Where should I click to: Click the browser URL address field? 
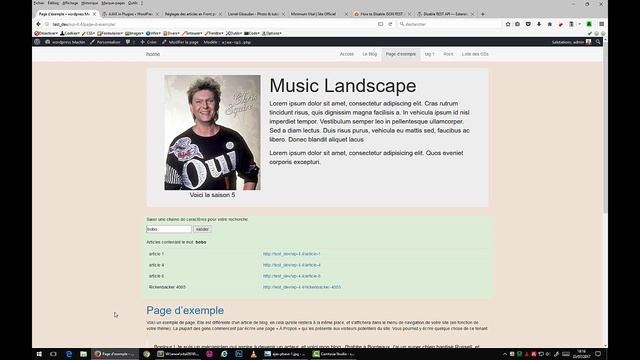tap(212, 24)
